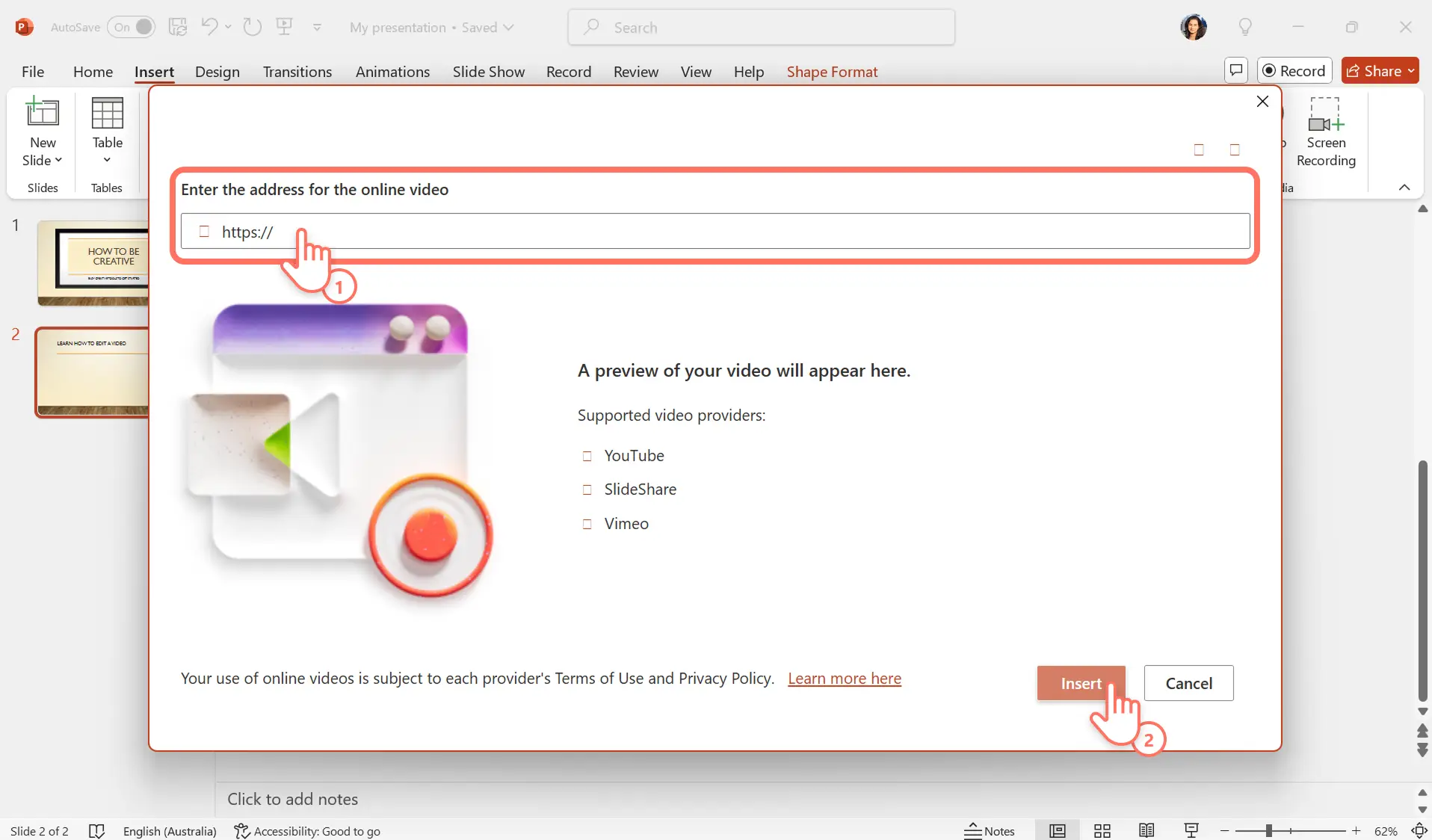Click the Search box
This screenshot has width=1432, height=840.
click(761, 28)
